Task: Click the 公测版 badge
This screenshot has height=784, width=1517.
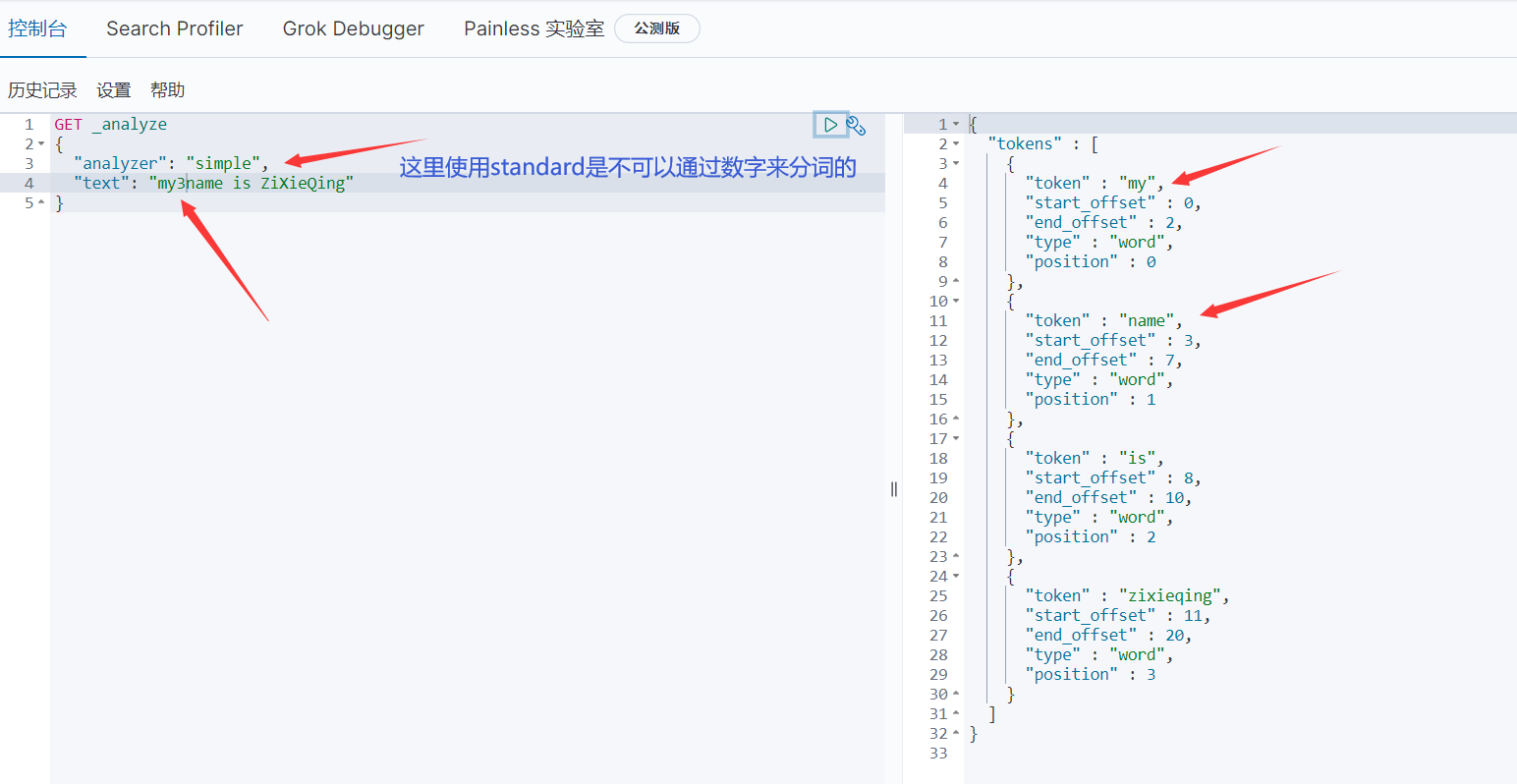Action: pyautogui.click(x=657, y=28)
